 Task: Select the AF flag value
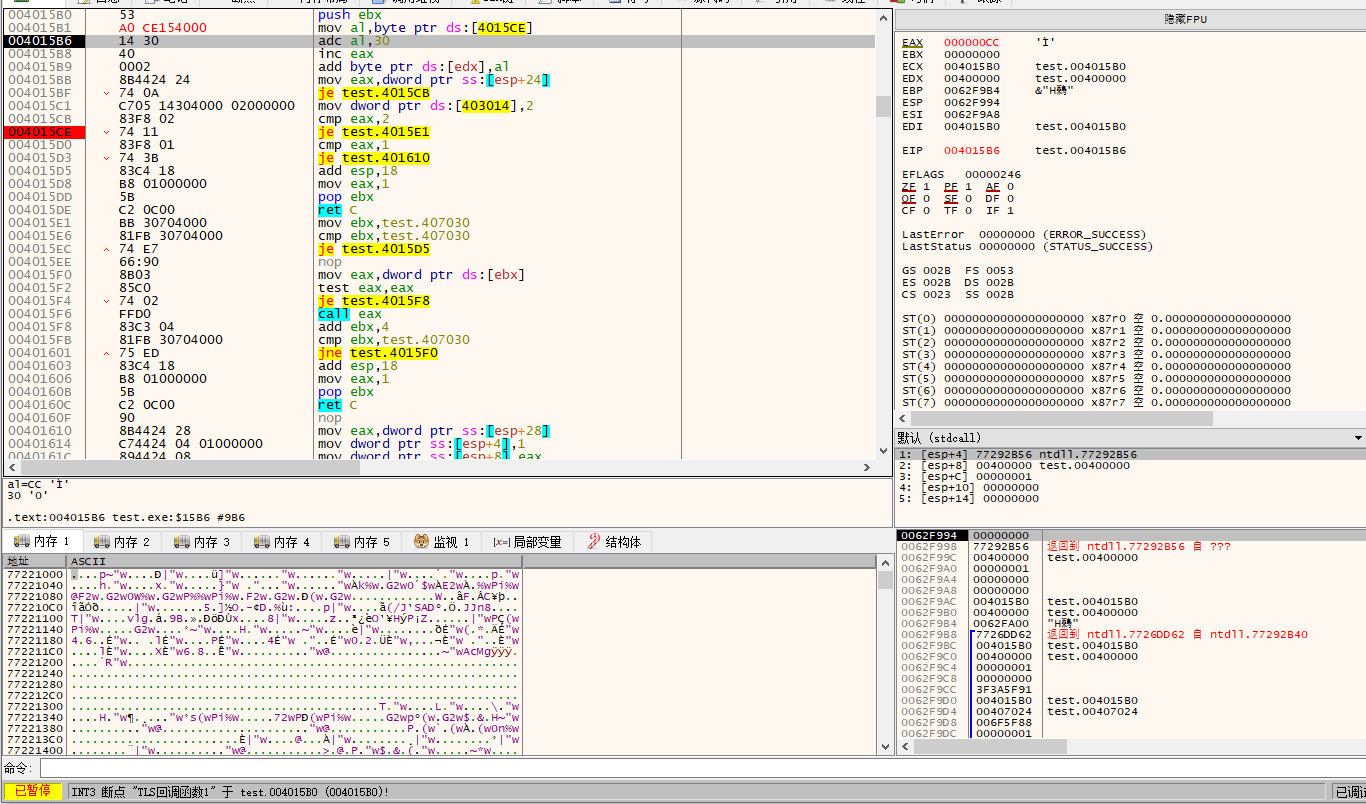[x=1009, y=187]
